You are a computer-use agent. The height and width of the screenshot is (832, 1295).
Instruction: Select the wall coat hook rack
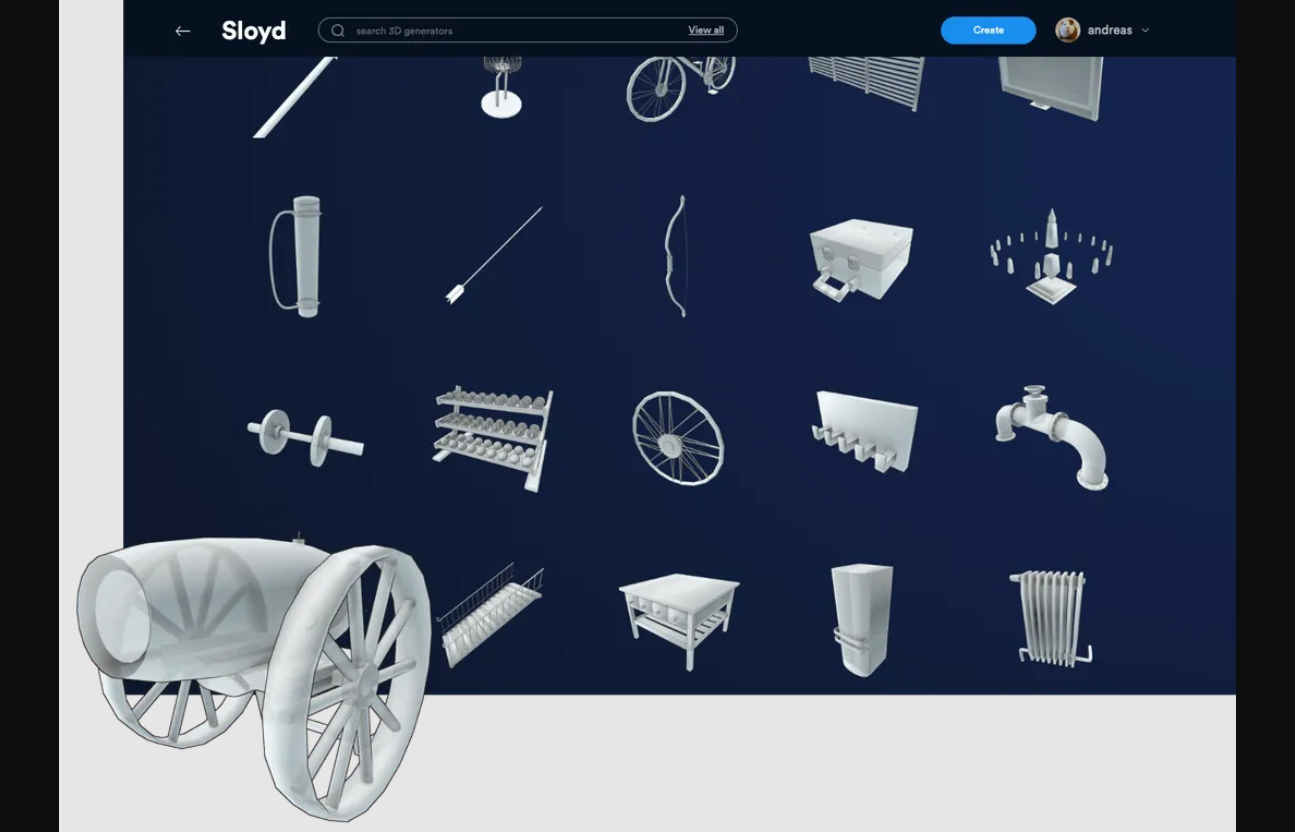point(864,431)
